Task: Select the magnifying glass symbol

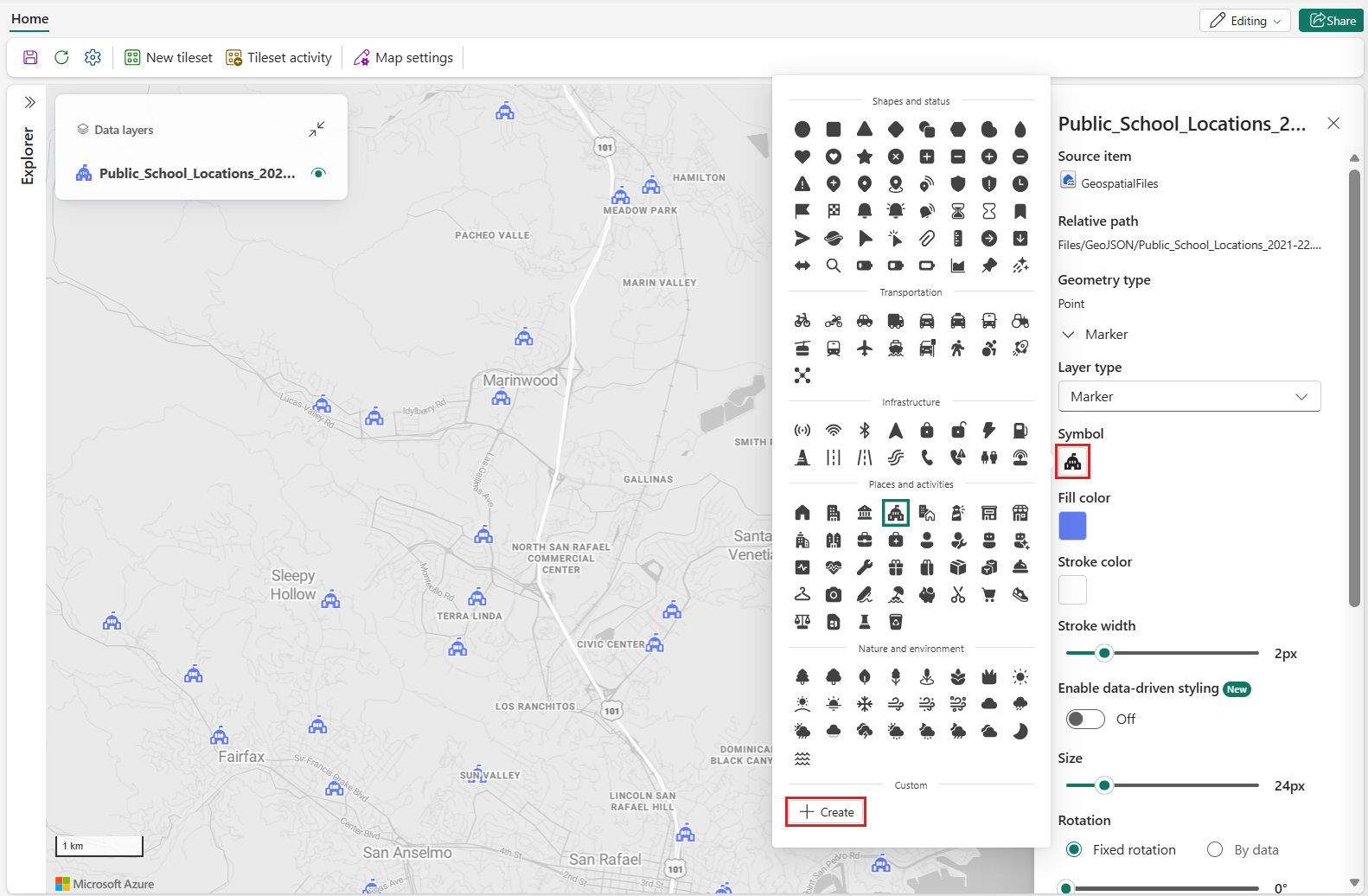Action: [x=834, y=266]
